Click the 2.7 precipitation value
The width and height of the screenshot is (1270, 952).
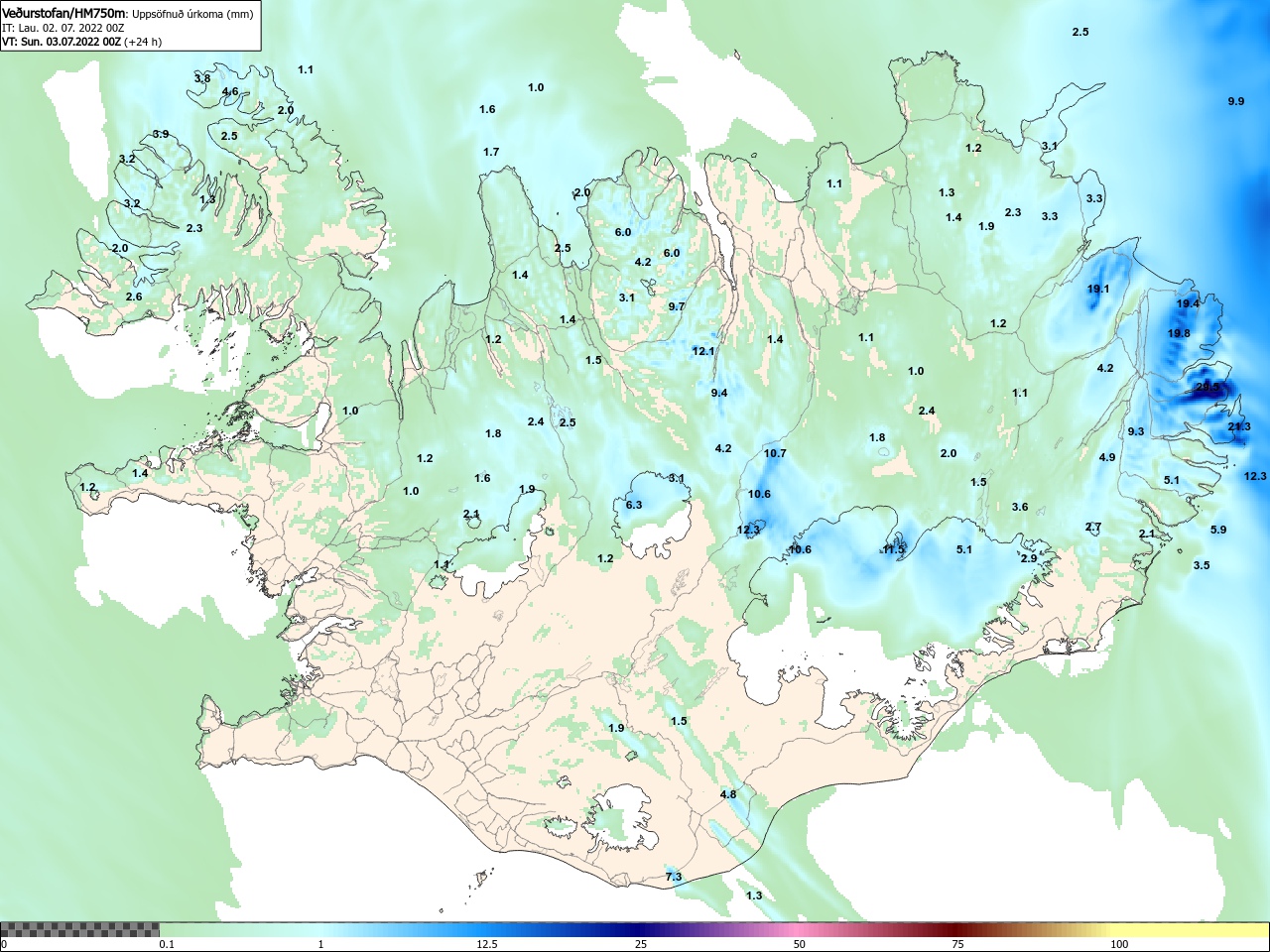[1093, 528]
